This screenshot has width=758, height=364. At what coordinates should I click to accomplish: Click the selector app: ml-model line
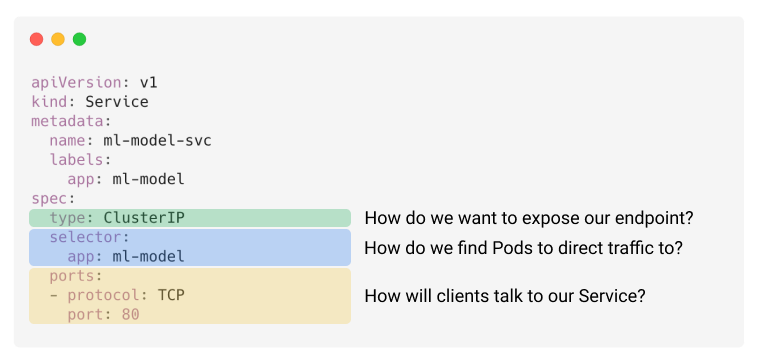126,257
